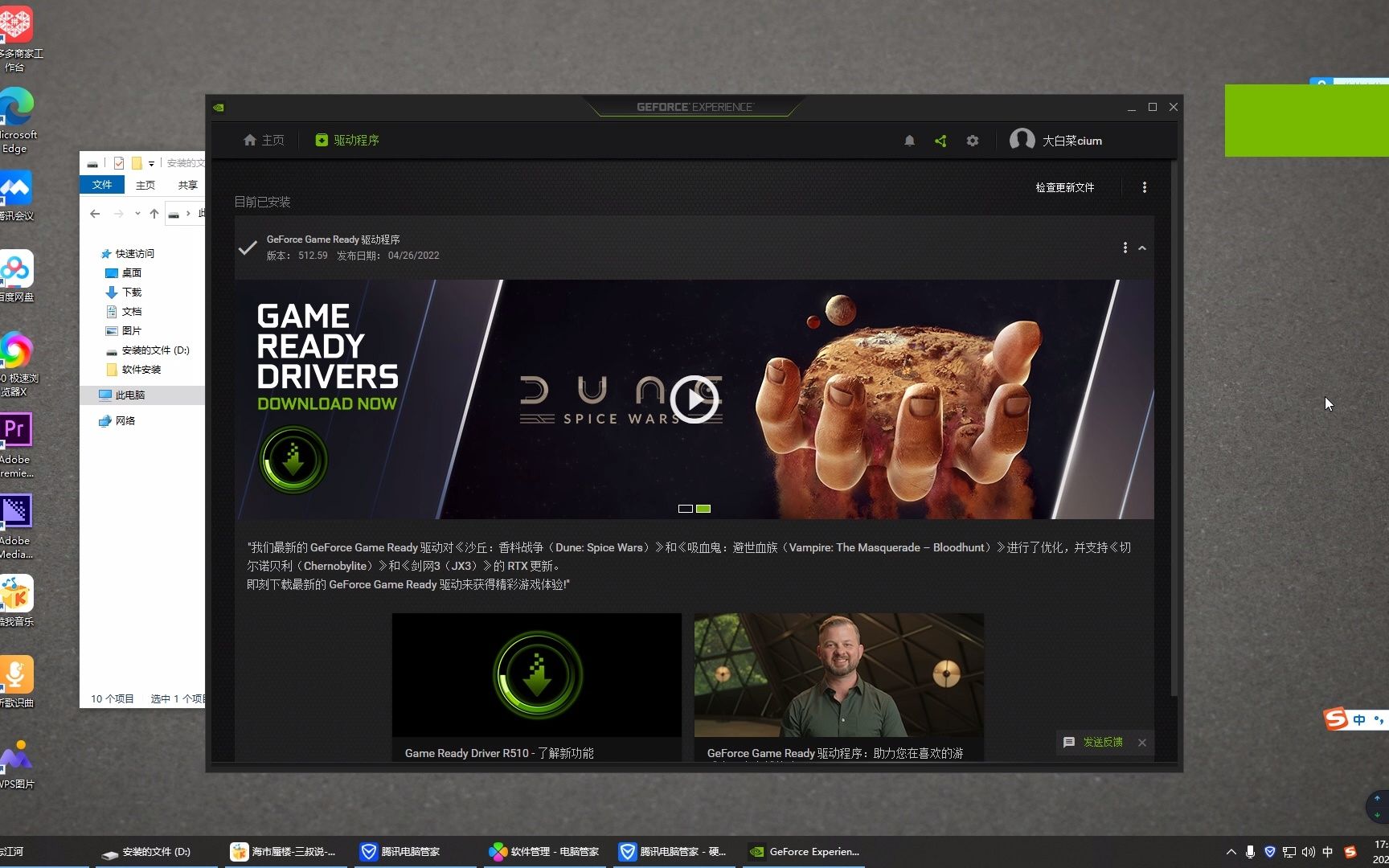
Task: Select 安装的文件 (D:) in navigation pane
Action: (x=148, y=350)
